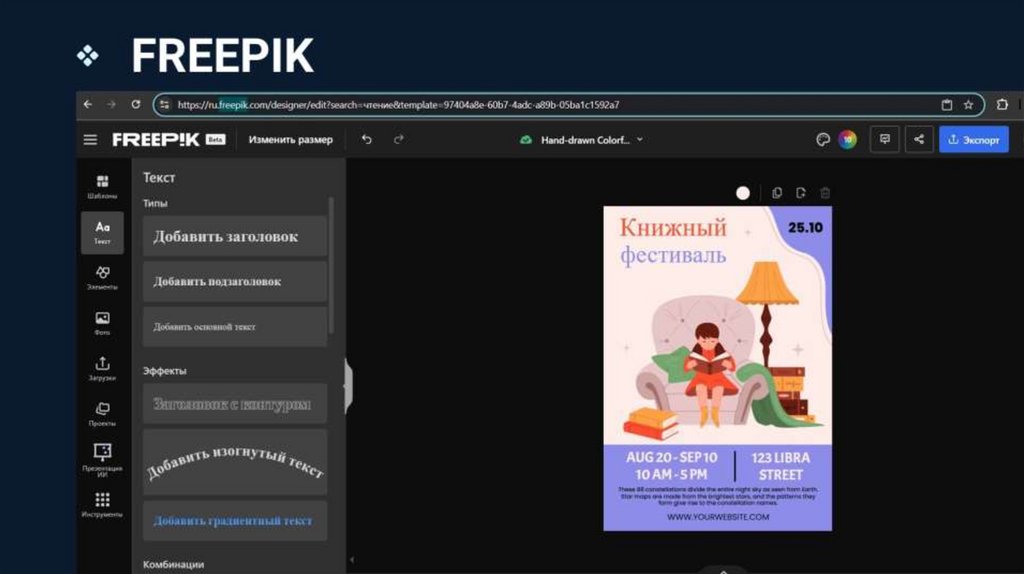
Task: Choose 'Добавить градиентный текст' gradient effect
Action: click(x=235, y=520)
